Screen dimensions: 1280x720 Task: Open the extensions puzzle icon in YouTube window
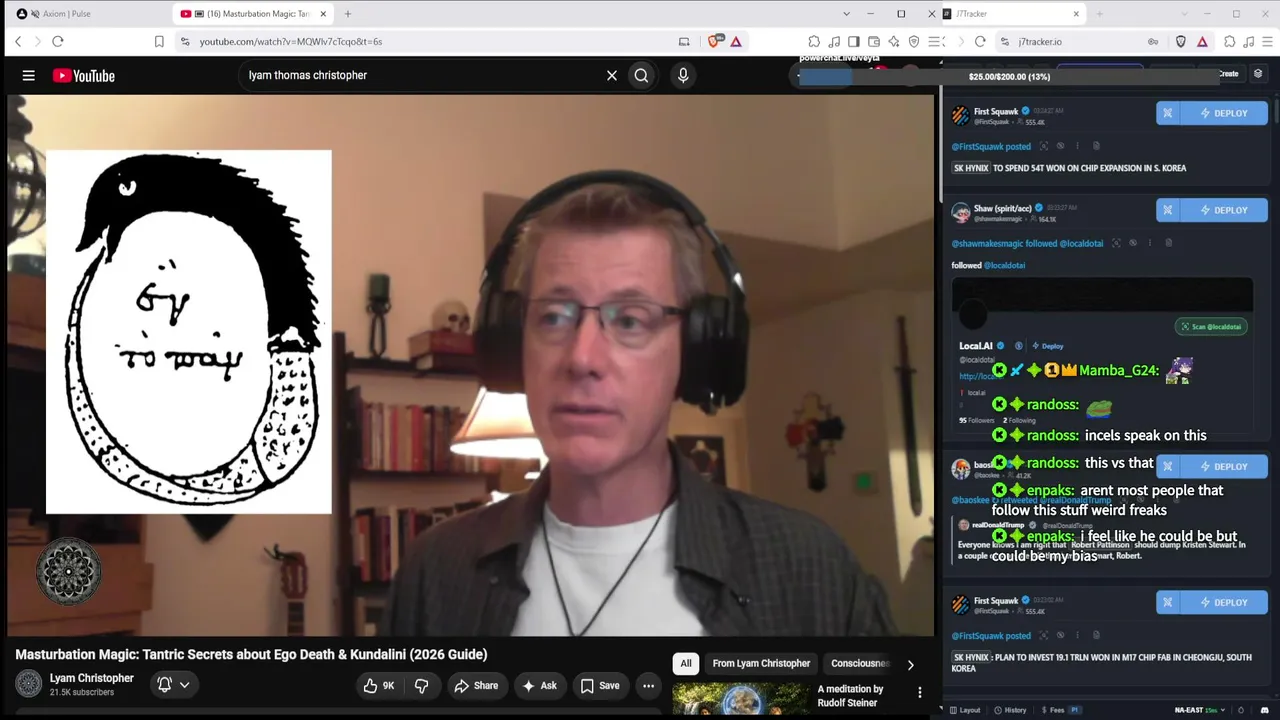814,41
